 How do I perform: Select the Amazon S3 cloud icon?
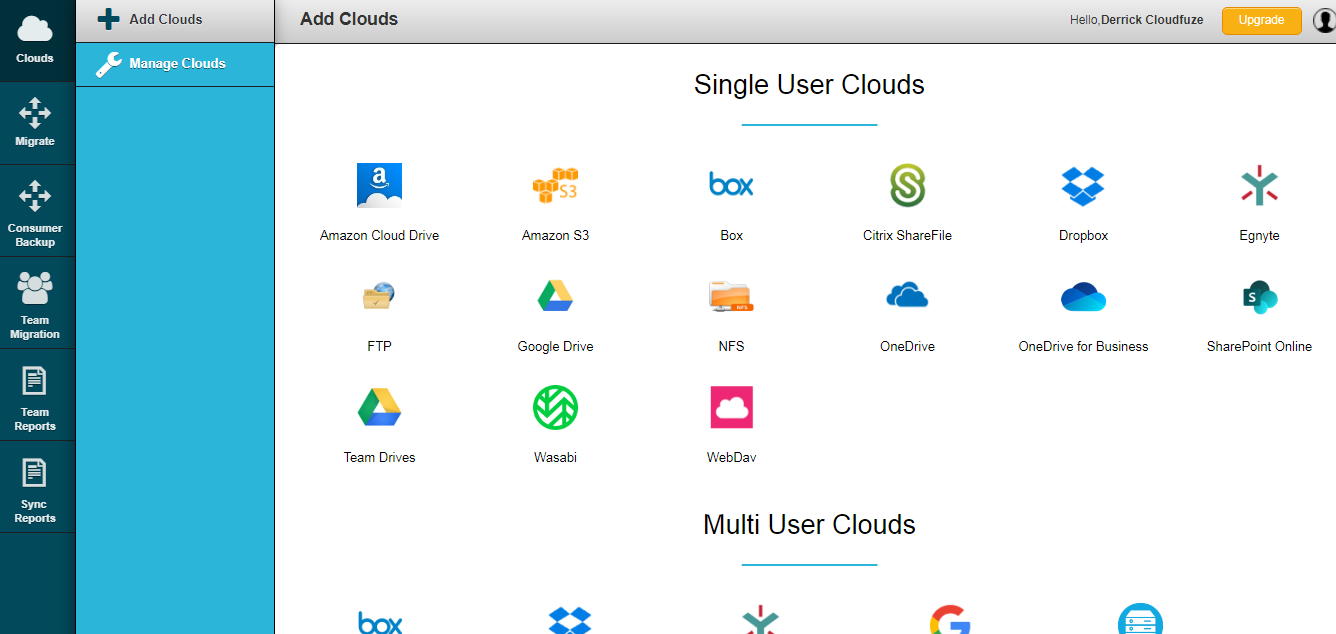click(x=555, y=185)
